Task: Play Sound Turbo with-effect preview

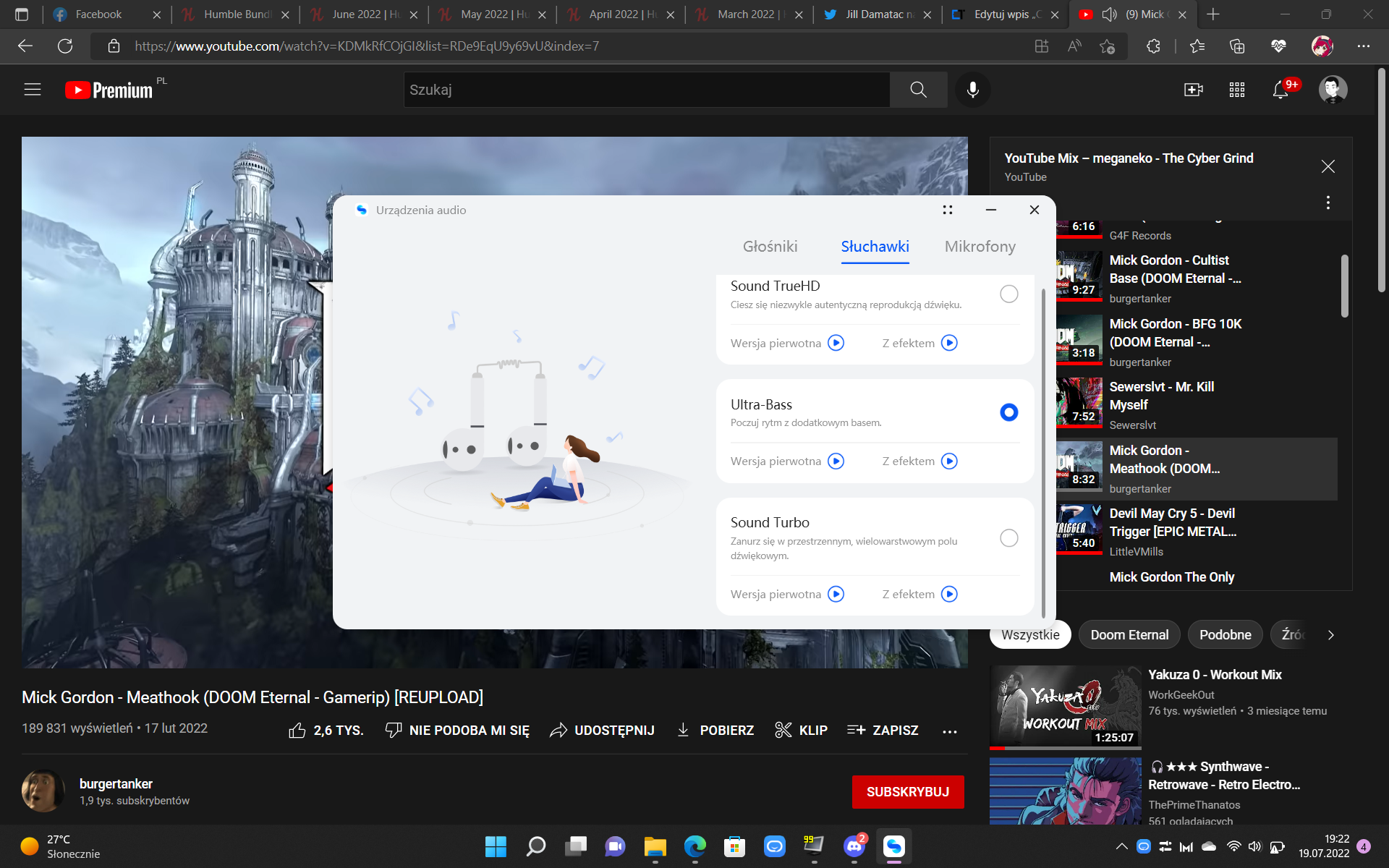Action: [949, 594]
